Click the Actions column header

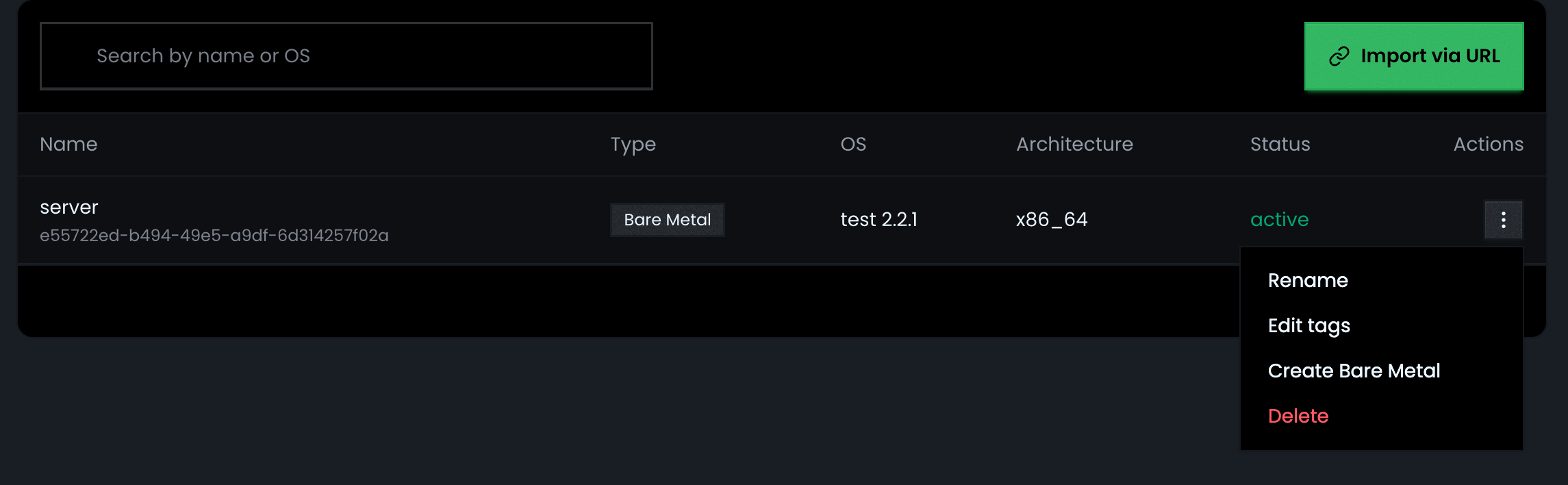(1488, 144)
